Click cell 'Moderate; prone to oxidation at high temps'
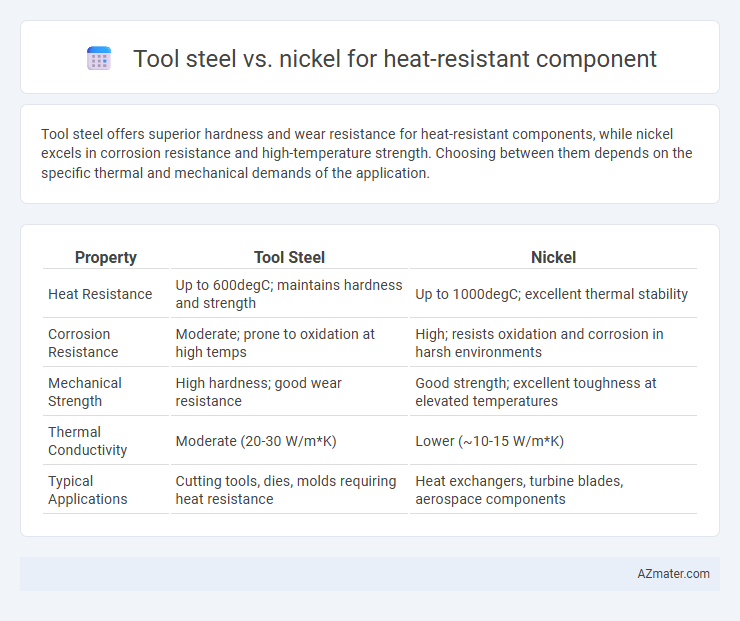 point(289,343)
